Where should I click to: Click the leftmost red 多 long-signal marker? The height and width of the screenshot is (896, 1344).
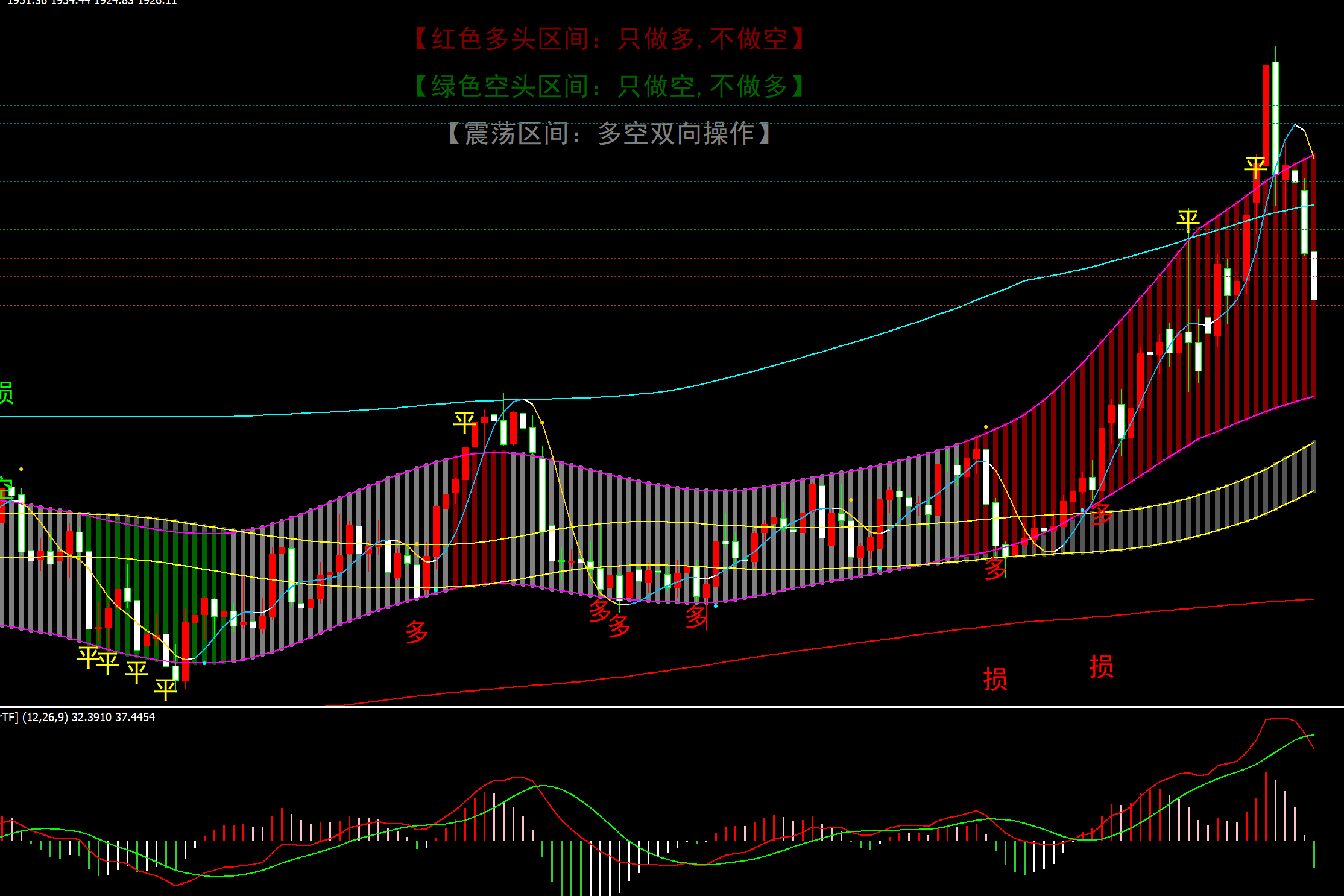[417, 632]
